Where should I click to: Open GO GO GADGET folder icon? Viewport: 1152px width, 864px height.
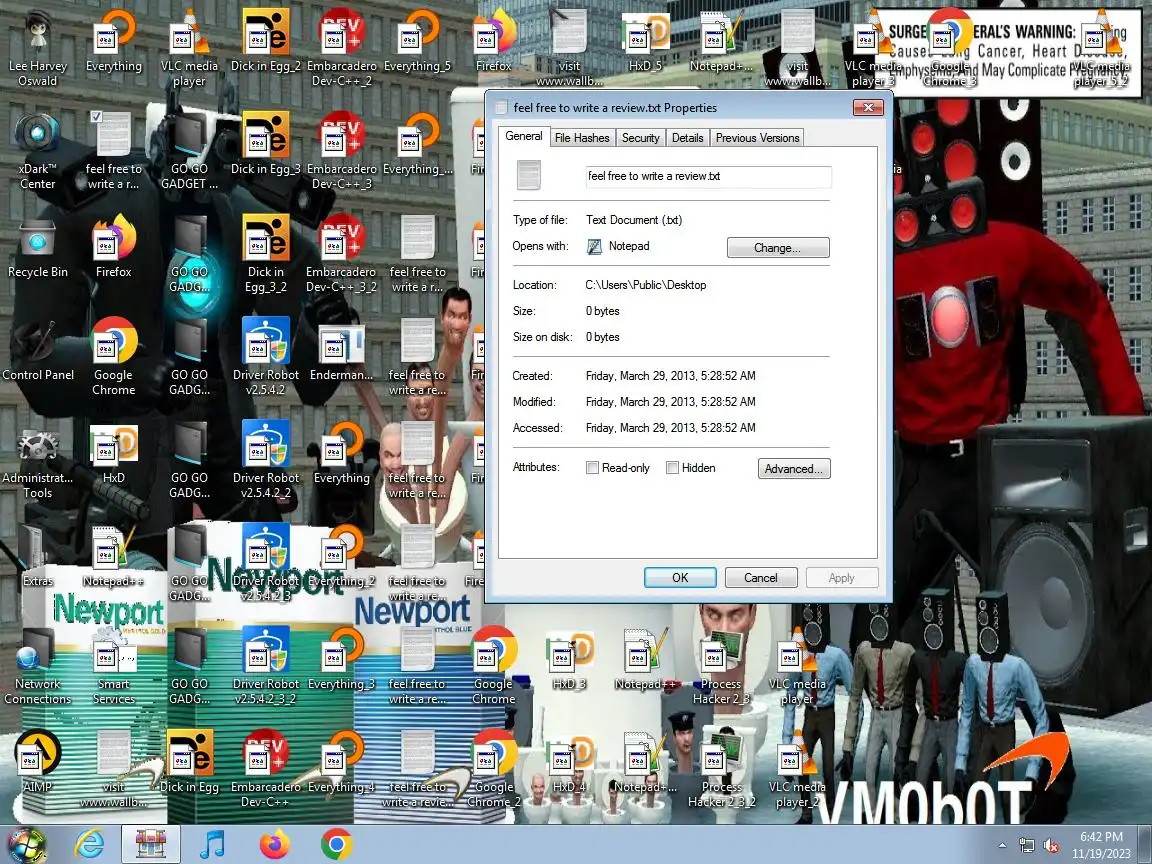(x=190, y=151)
